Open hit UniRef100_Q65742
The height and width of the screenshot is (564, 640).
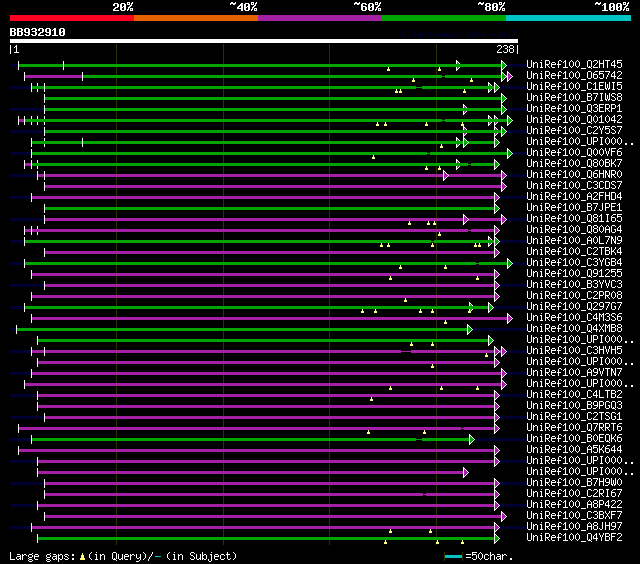pyautogui.click(x=574, y=75)
